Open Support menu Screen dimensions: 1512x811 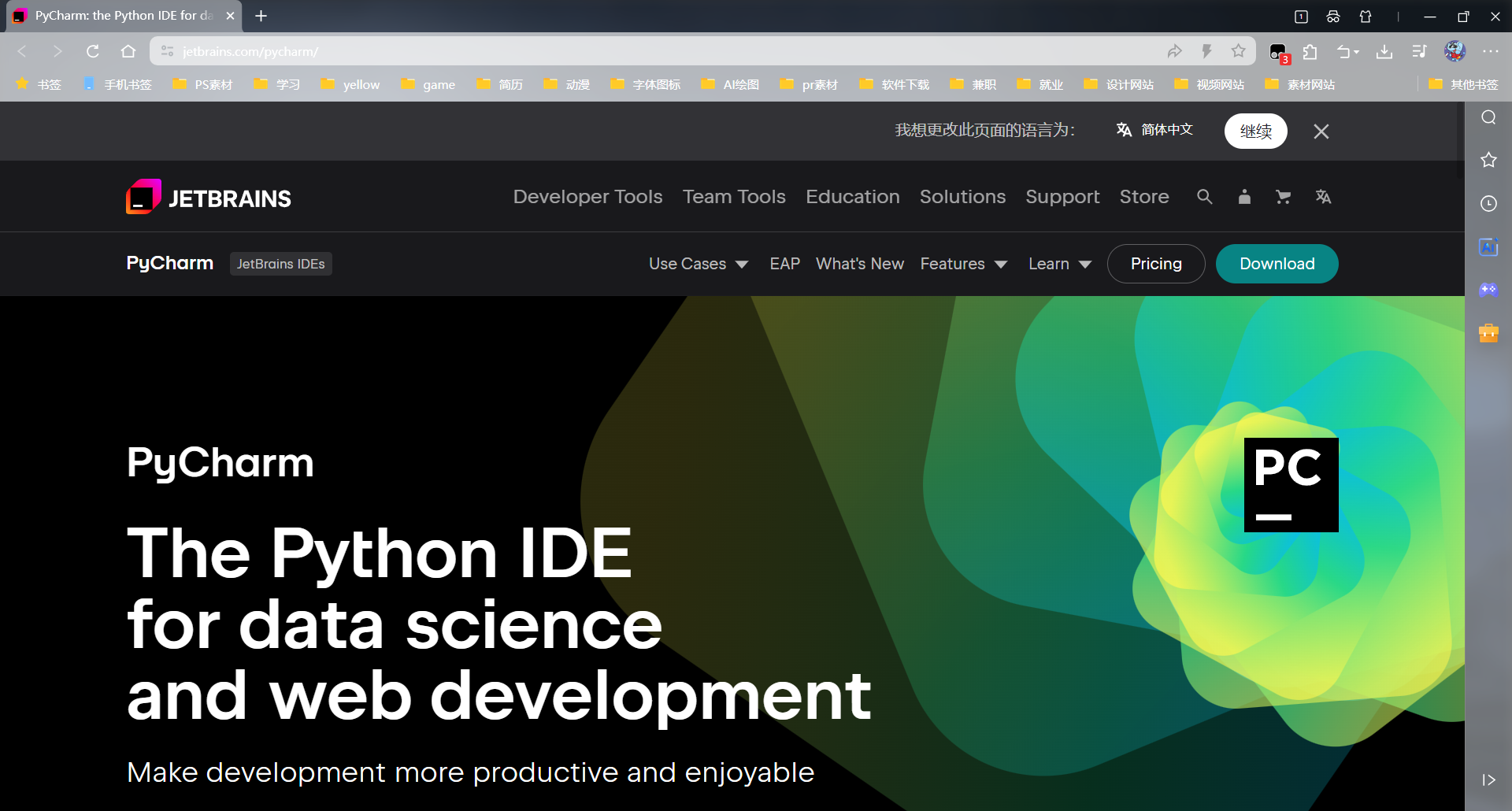[x=1062, y=197]
